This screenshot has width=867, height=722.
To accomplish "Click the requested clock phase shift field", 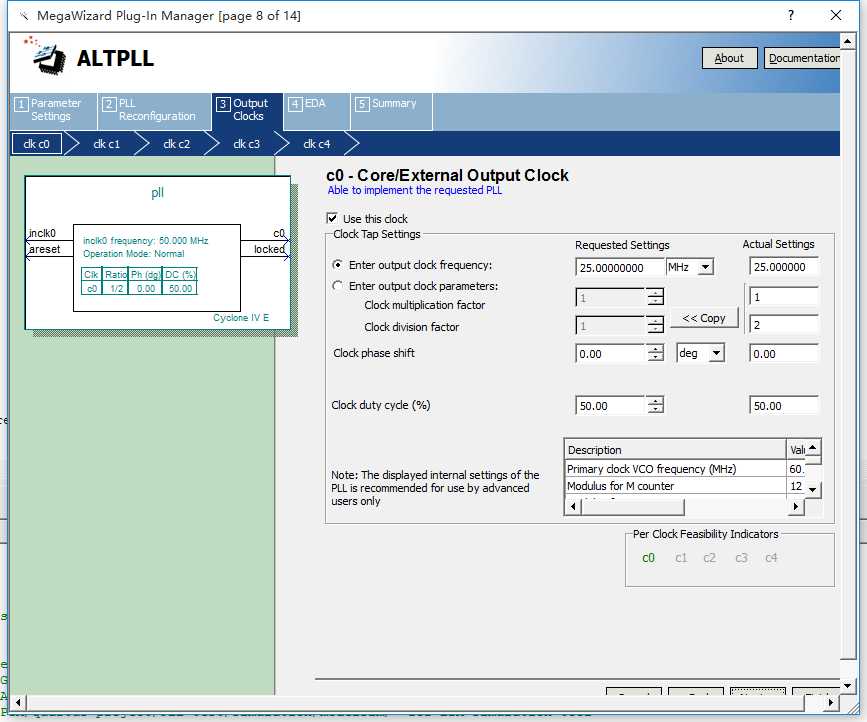I will (610, 354).
